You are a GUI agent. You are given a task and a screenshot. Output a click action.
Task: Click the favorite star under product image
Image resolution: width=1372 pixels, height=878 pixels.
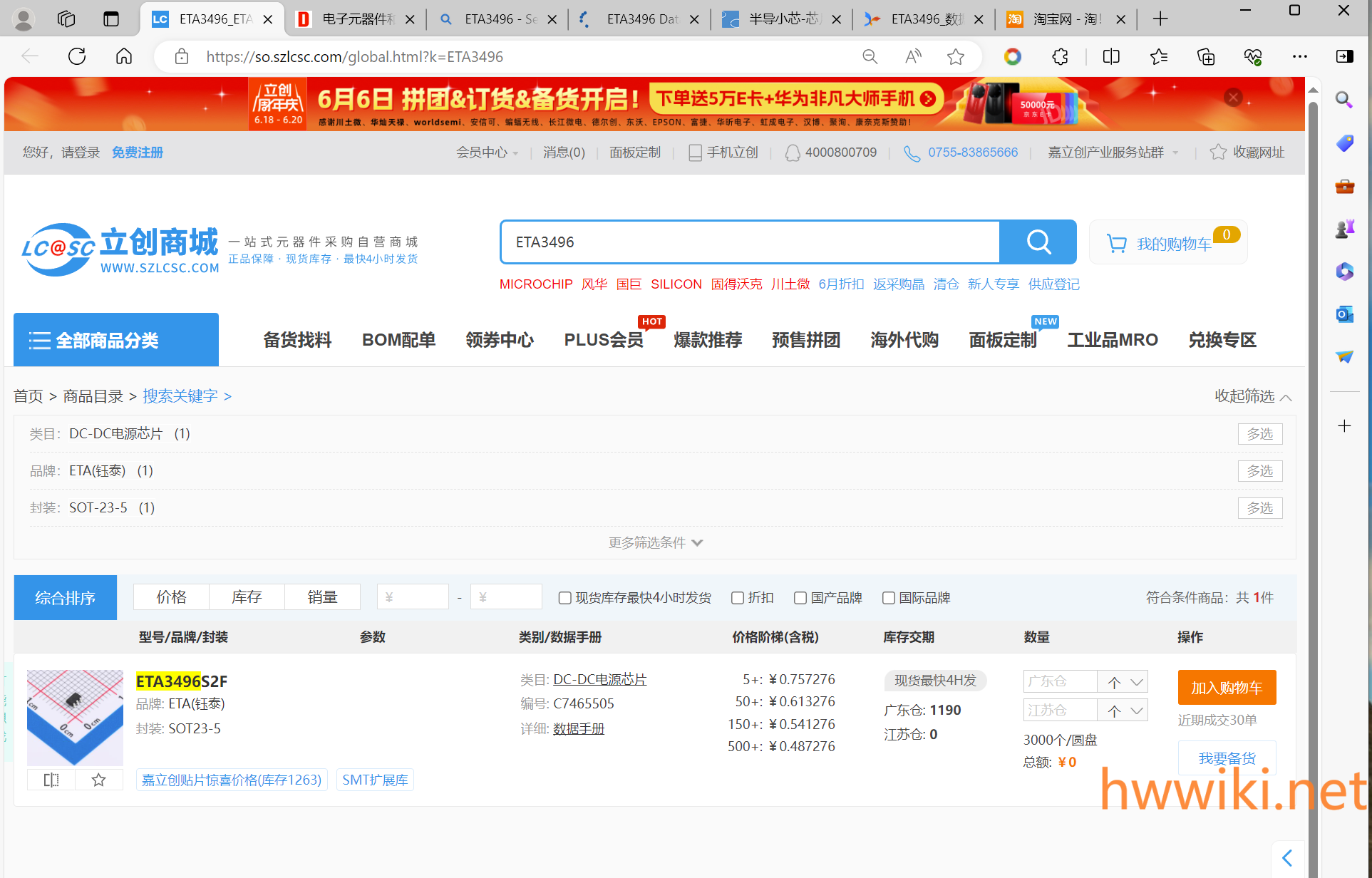point(99,780)
